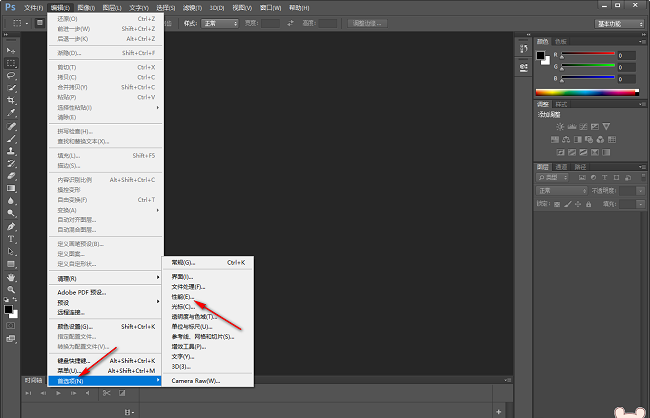Click 常规(G)... in the preferences submenu

[x=186, y=261]
